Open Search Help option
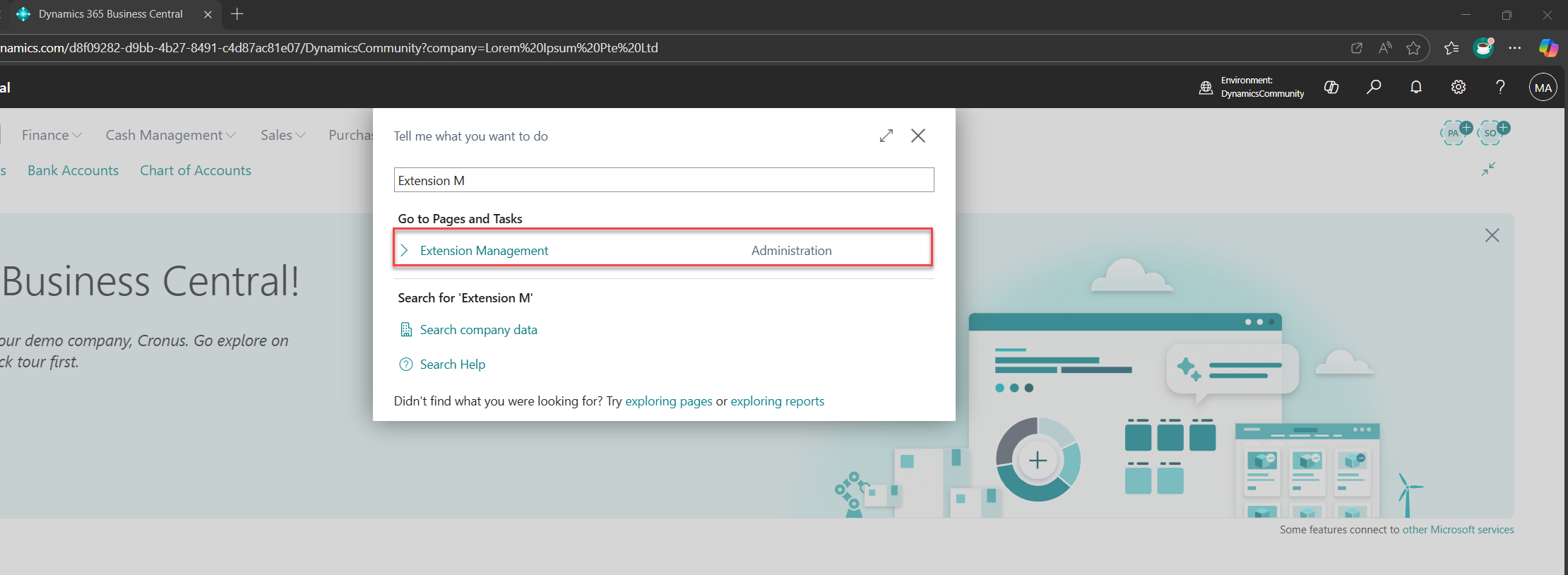Image resolution: width=1568 pixels, height=575 pixels. [x=452, y=364]
